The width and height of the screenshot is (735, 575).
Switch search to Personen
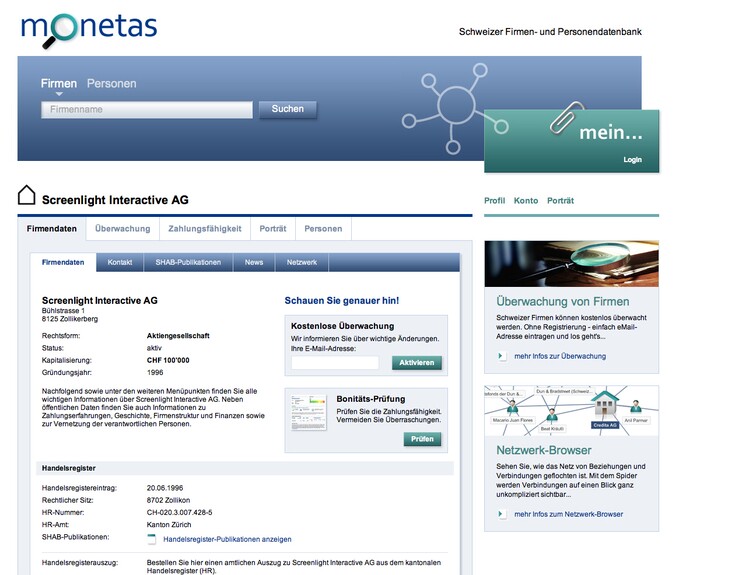coord(112,83)
